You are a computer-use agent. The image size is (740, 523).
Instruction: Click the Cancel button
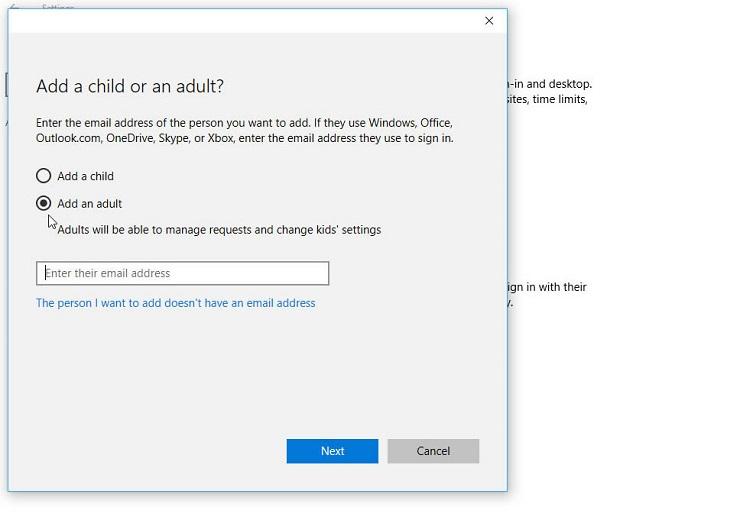pos(433,451)
